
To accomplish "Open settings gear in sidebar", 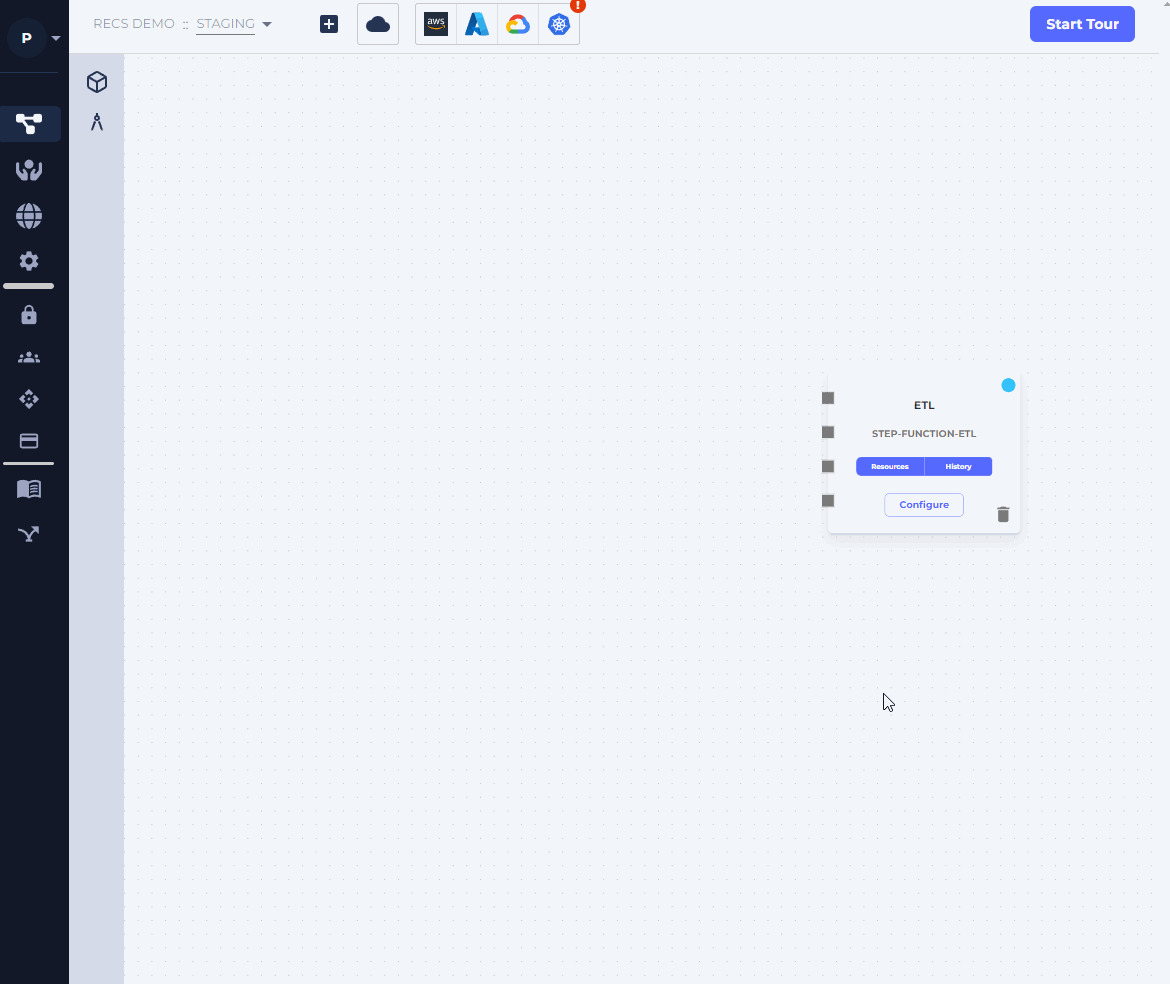I will pos(29,261).
